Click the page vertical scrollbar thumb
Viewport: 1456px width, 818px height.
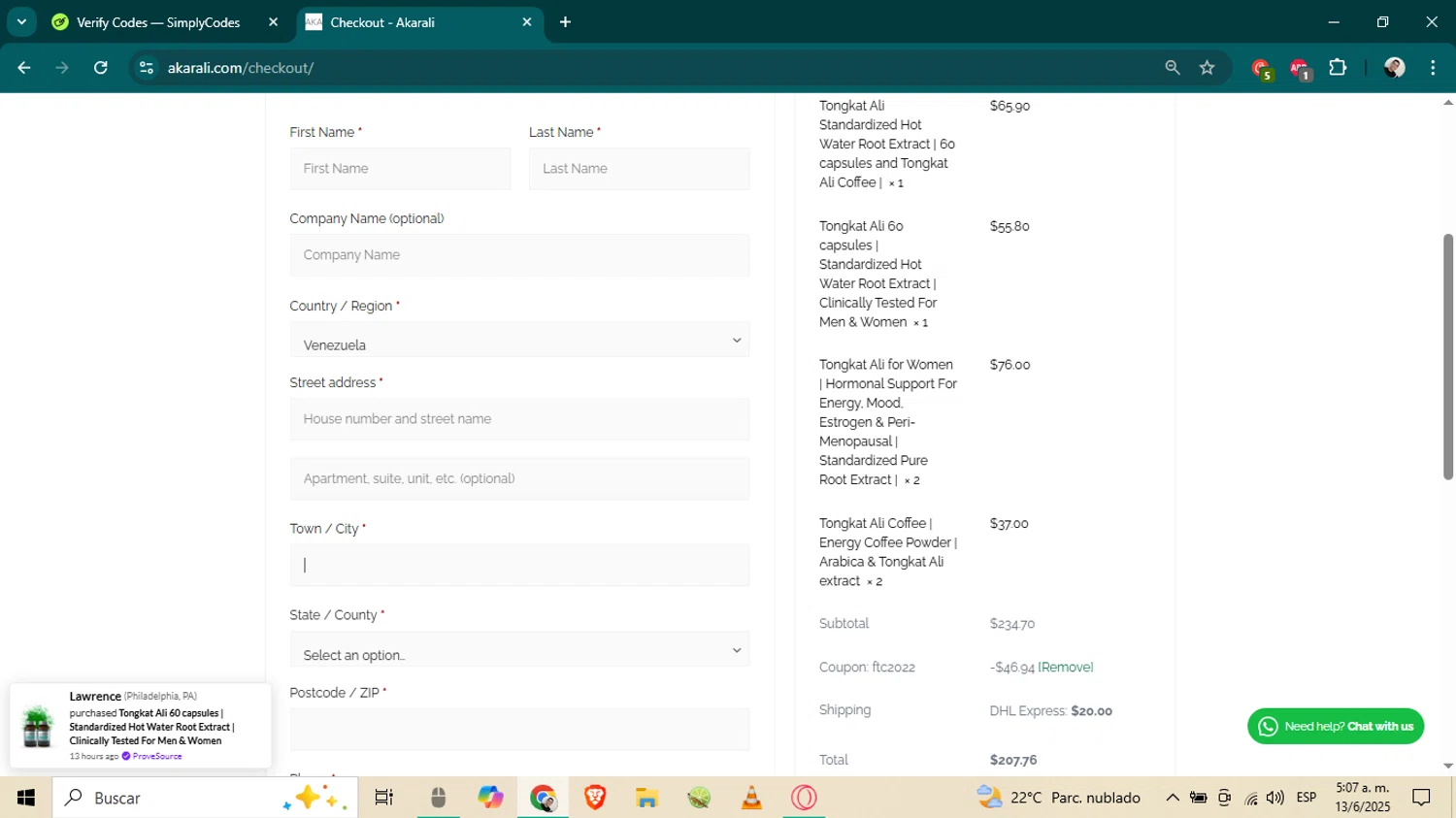click(x=1448, y=356)
